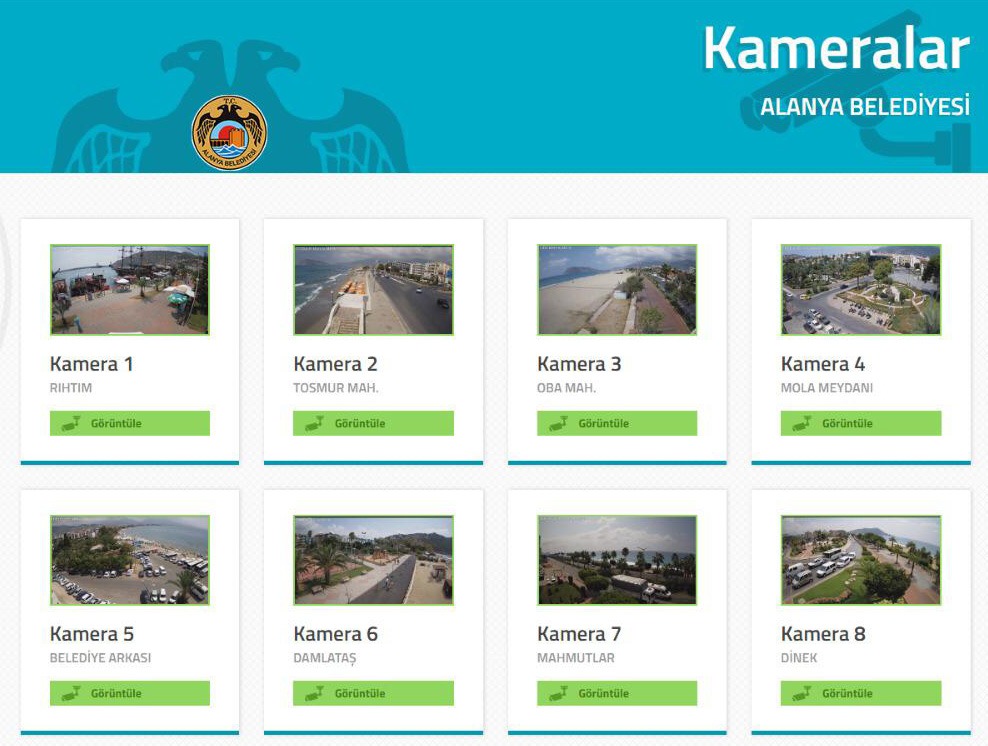Click camera icon on Kamera 6 Görüntüle button
Screen dimensions: 988x746
(x=314, y=694)
